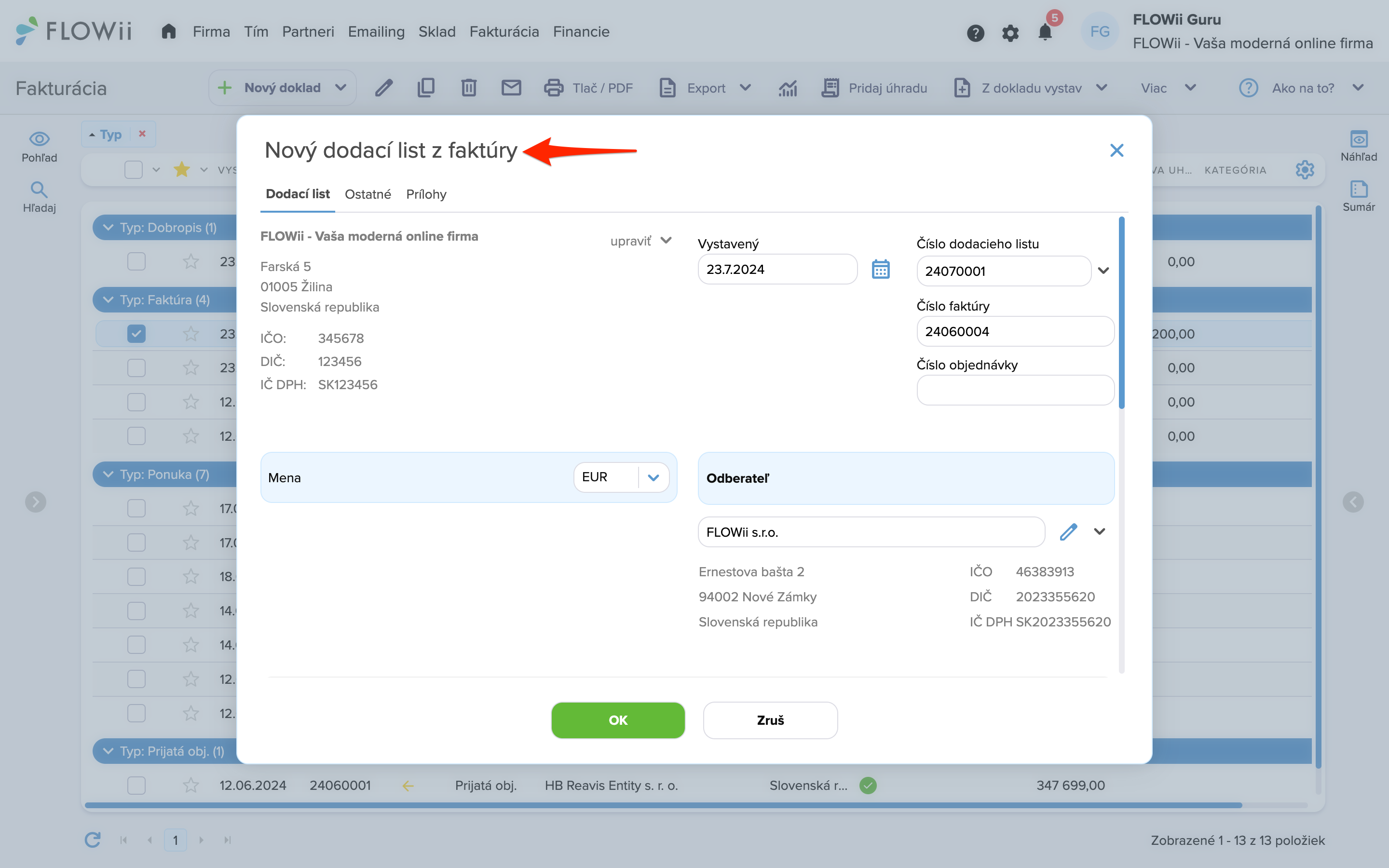The height and width of the screenshot is (868, 1389).
Task: Click the edit pencil toolbar icon
Action: coord(384,88)
